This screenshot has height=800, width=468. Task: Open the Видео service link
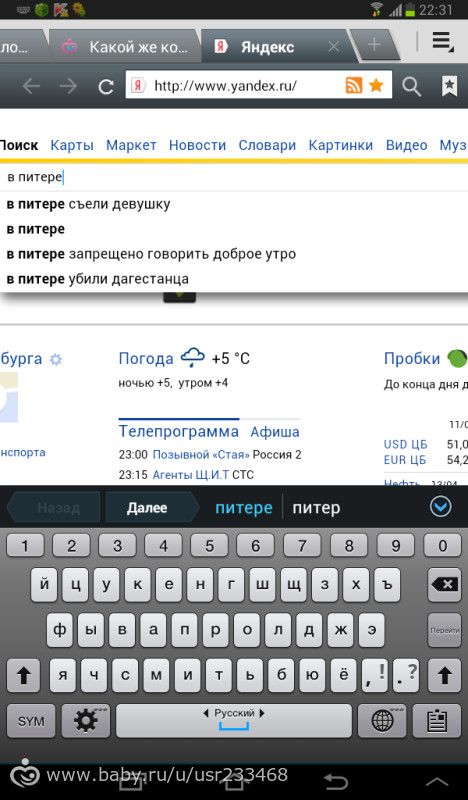pyautogui.click(x=407, y=145)
